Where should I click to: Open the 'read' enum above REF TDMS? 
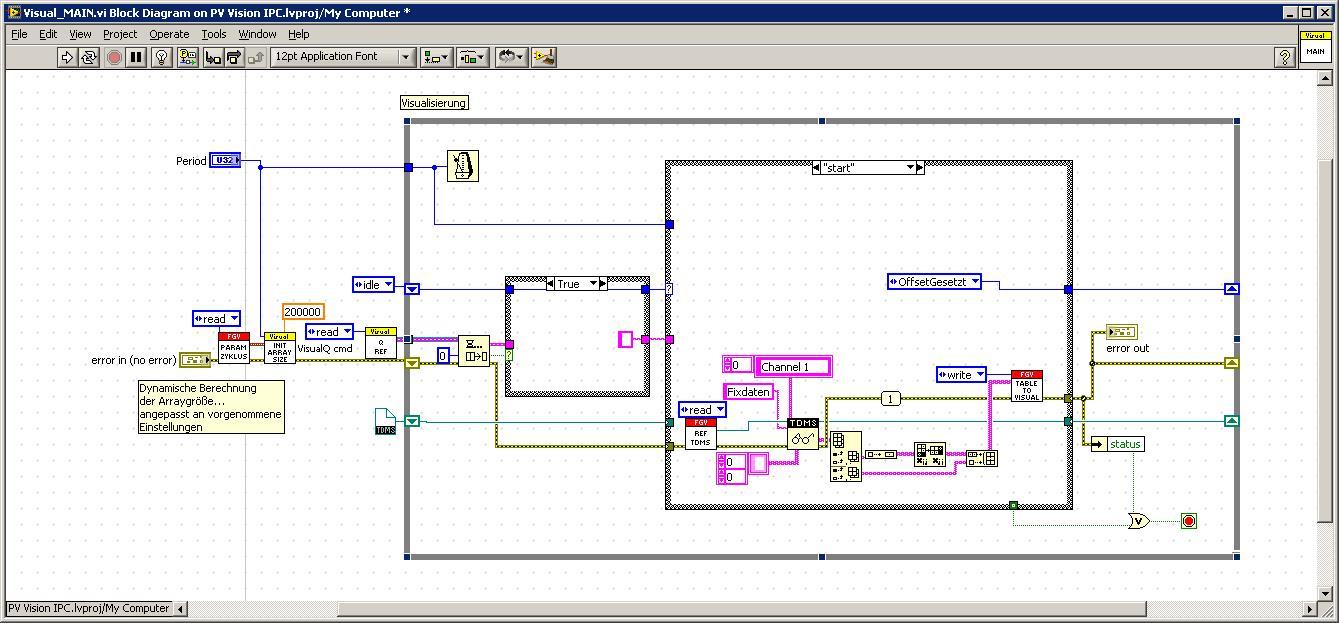pos(702,410)
